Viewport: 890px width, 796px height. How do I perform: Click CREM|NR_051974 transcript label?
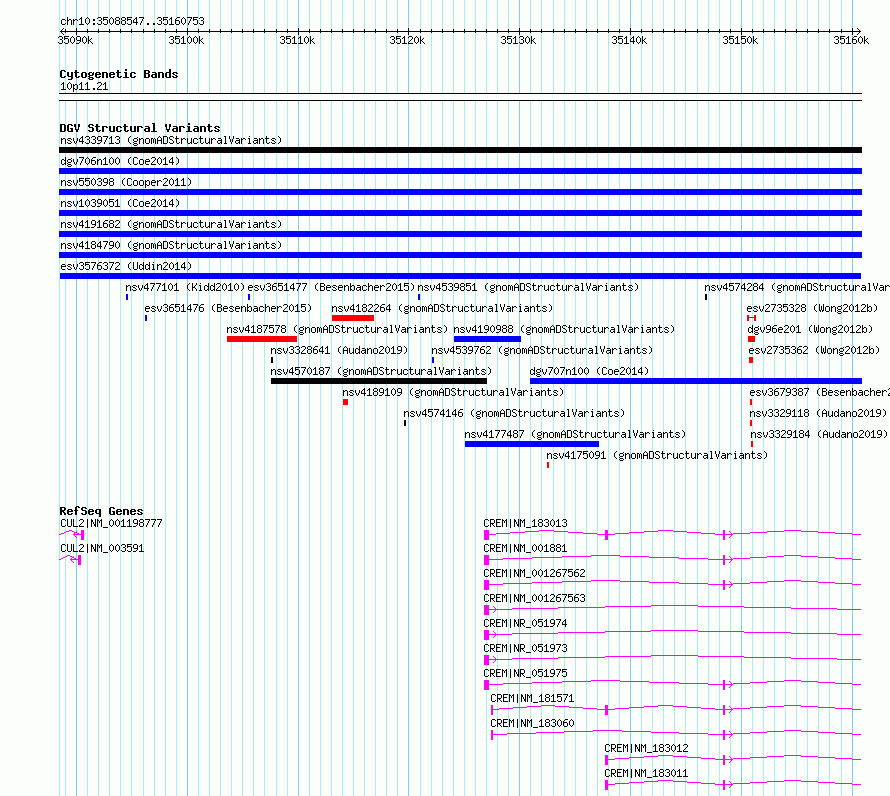[525, 623]
